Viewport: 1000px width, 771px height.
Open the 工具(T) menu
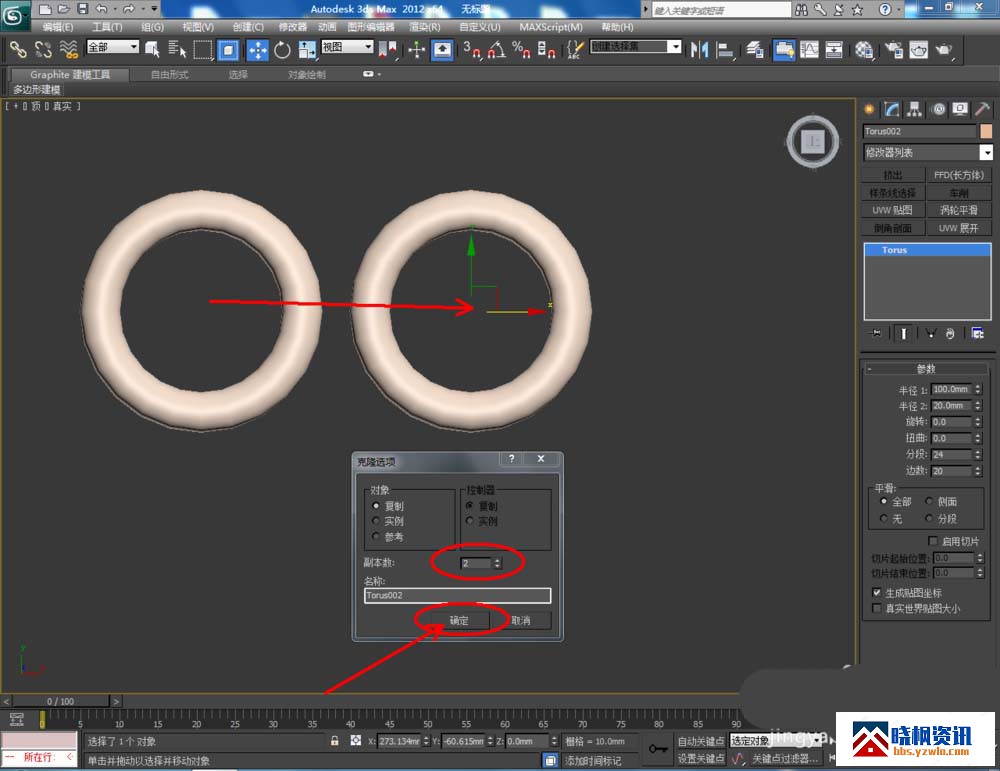(x=107, y=27)
